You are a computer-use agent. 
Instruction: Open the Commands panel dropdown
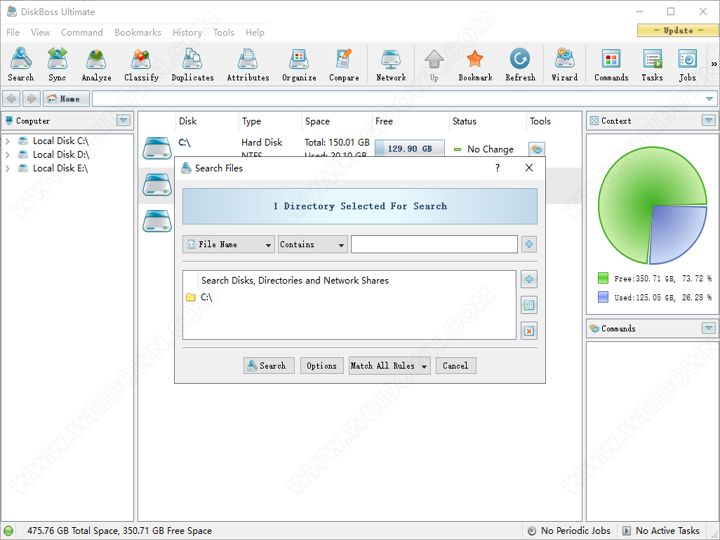point(709,328)
